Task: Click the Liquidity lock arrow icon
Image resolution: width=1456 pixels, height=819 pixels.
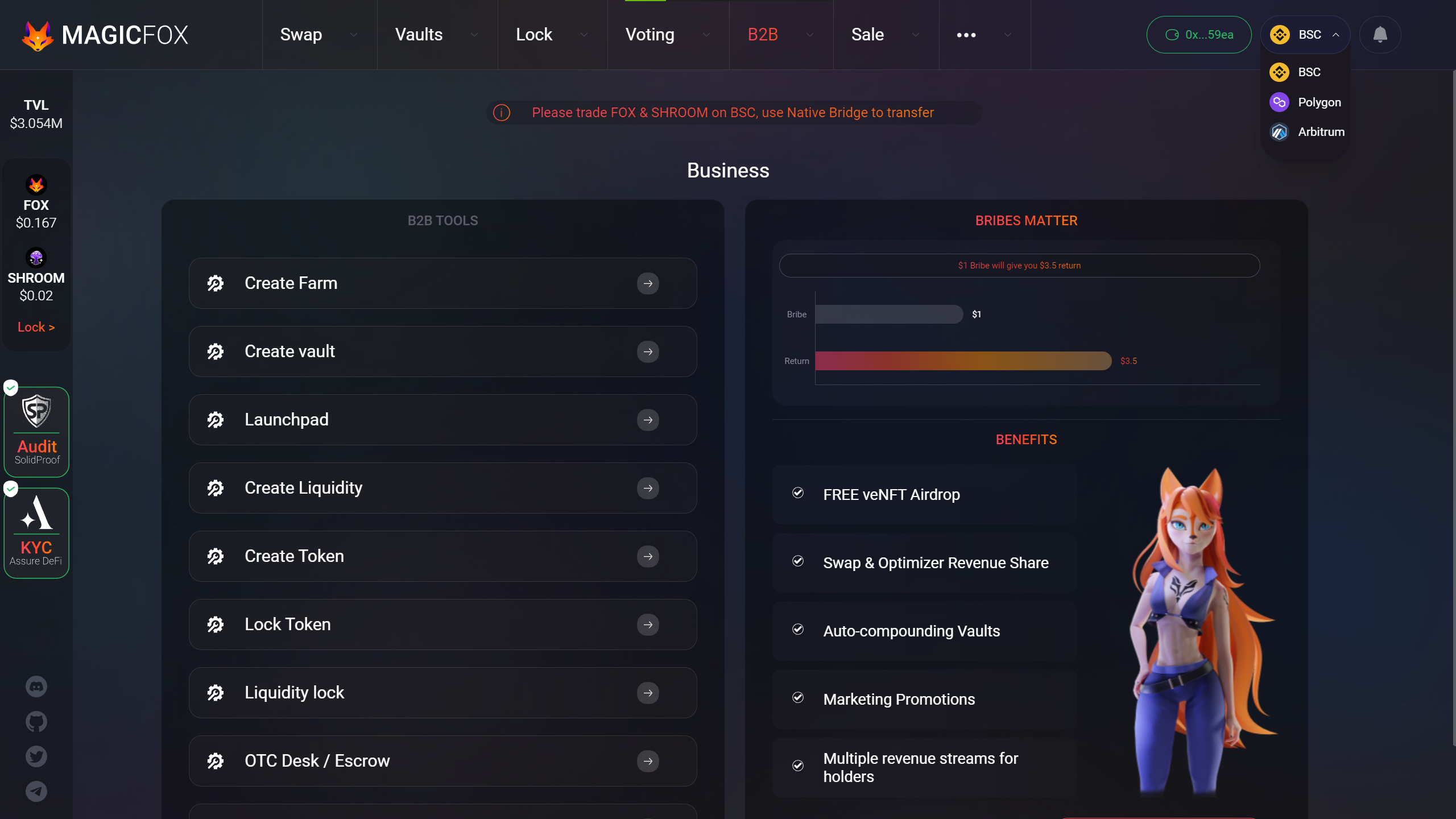Action: pyautogui.click(x=648, y=693)
